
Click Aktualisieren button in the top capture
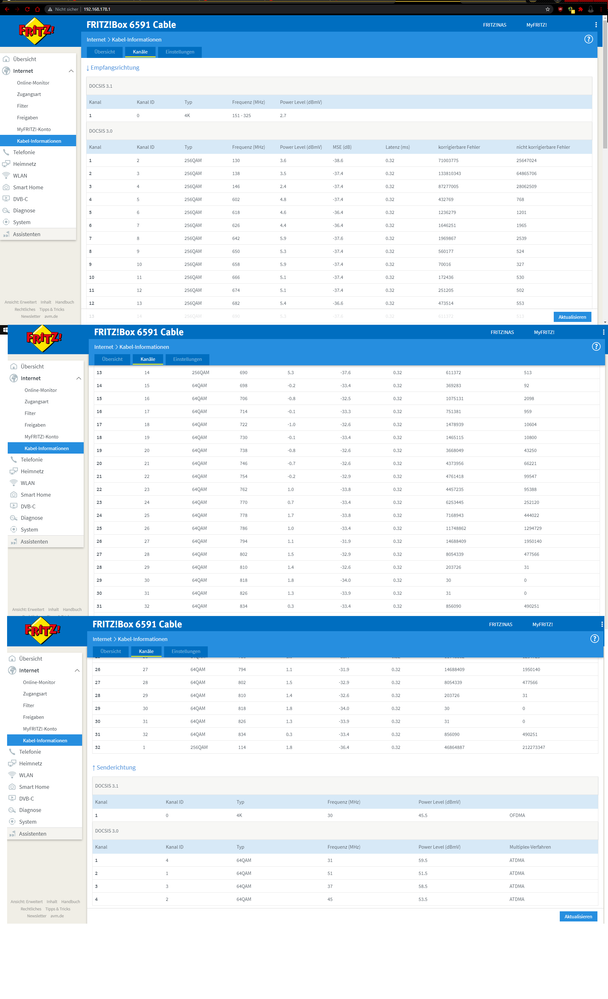point(572,317)
